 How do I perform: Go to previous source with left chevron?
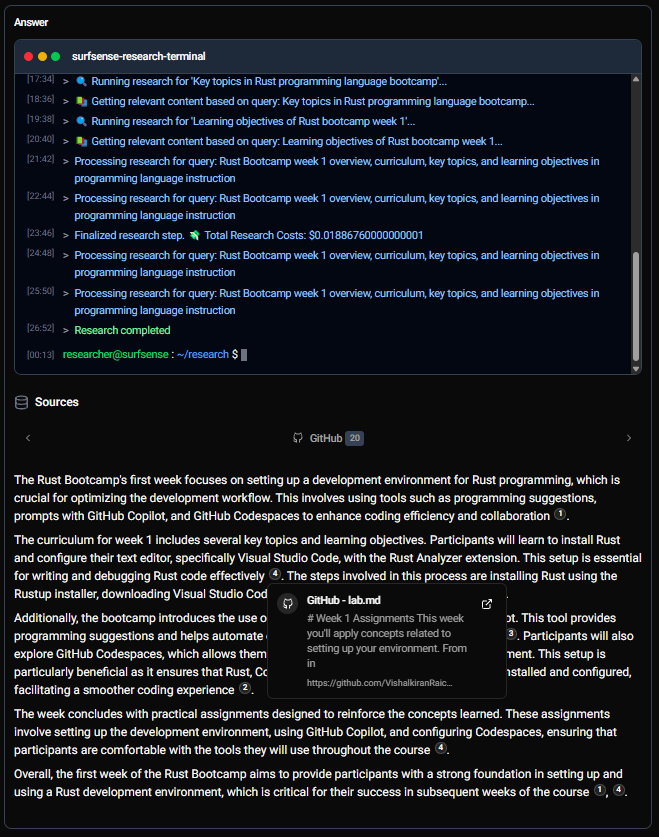[28, 438]
